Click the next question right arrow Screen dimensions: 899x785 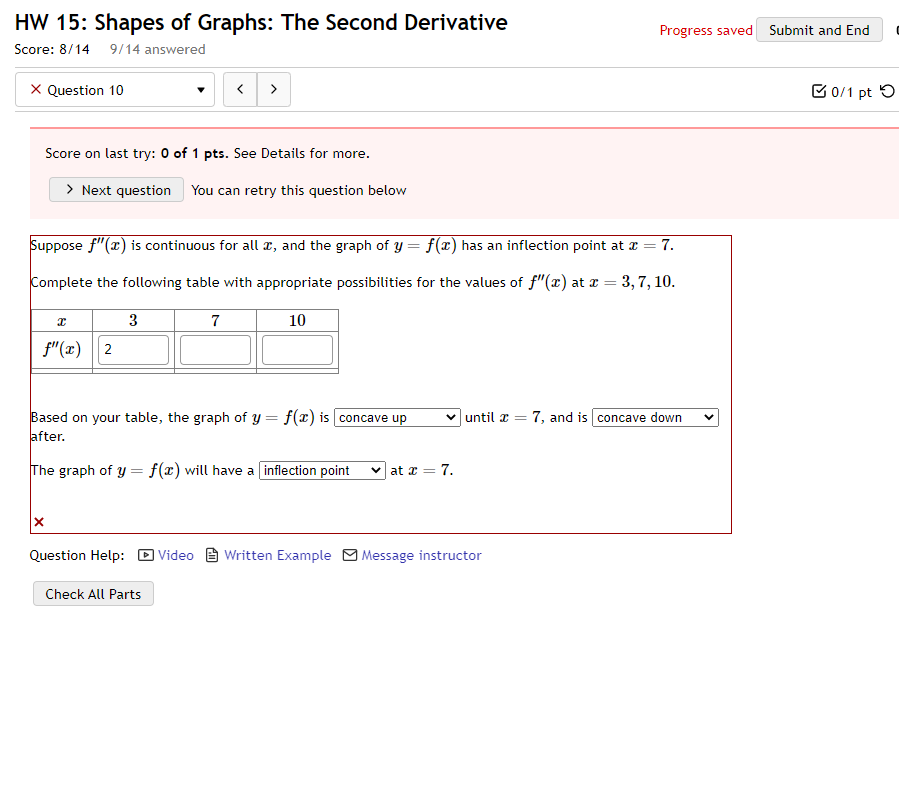[273, 89]
